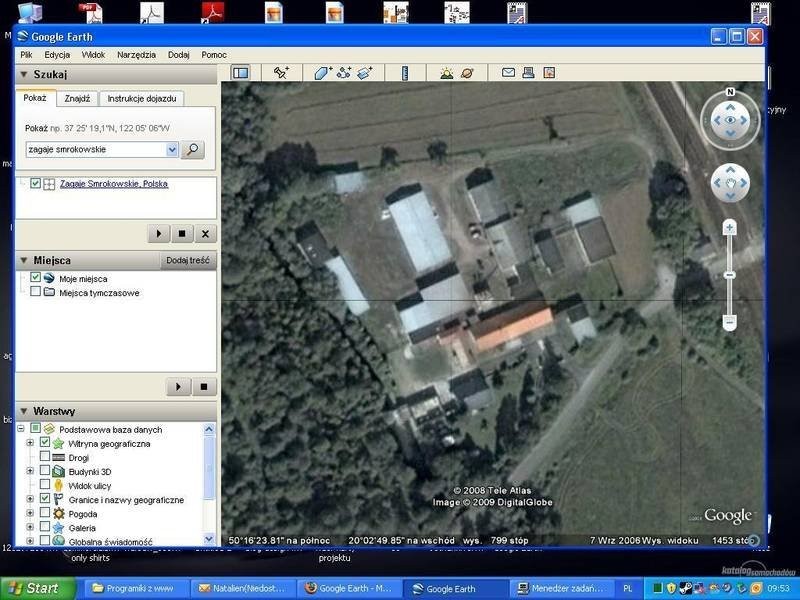Open the Narzędzia menu
The width and height of the screenshot is (800, 600).
coord(136,55)
